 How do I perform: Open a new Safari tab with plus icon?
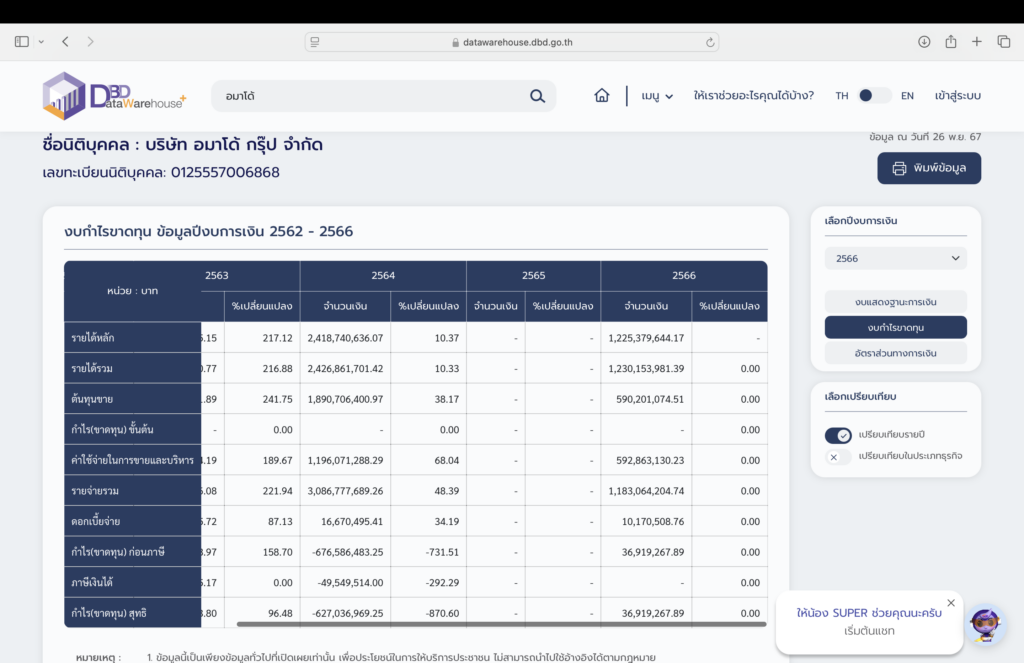click(x=977, y=42)
